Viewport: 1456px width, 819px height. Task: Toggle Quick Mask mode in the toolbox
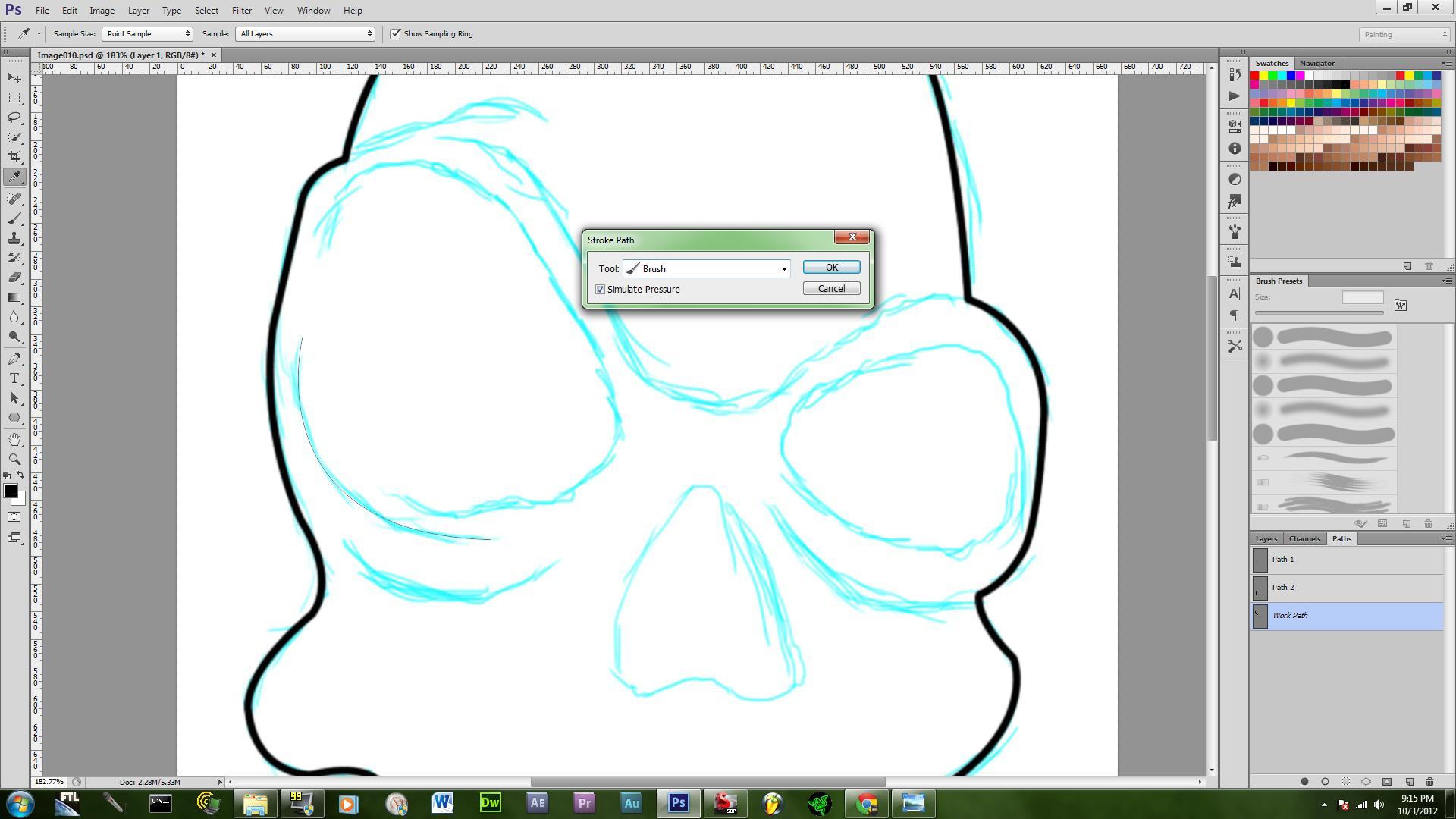click(14, 517)
